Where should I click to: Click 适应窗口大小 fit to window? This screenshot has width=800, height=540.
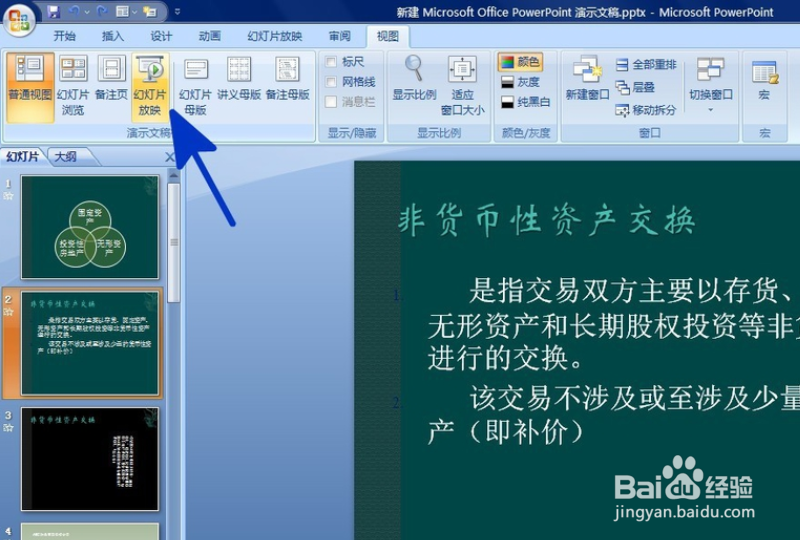462,87
